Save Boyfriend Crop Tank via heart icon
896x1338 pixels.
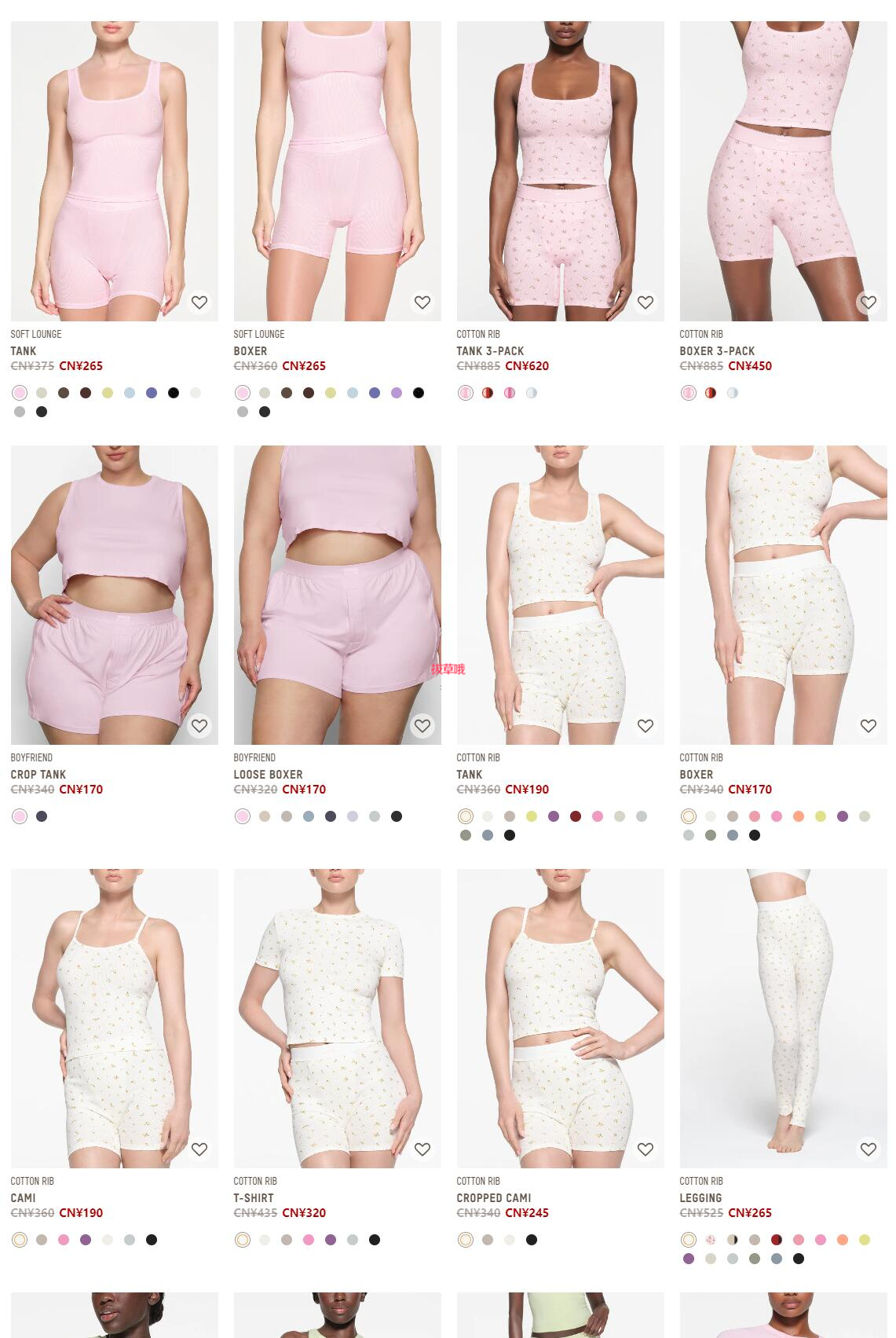coord(199,726)
